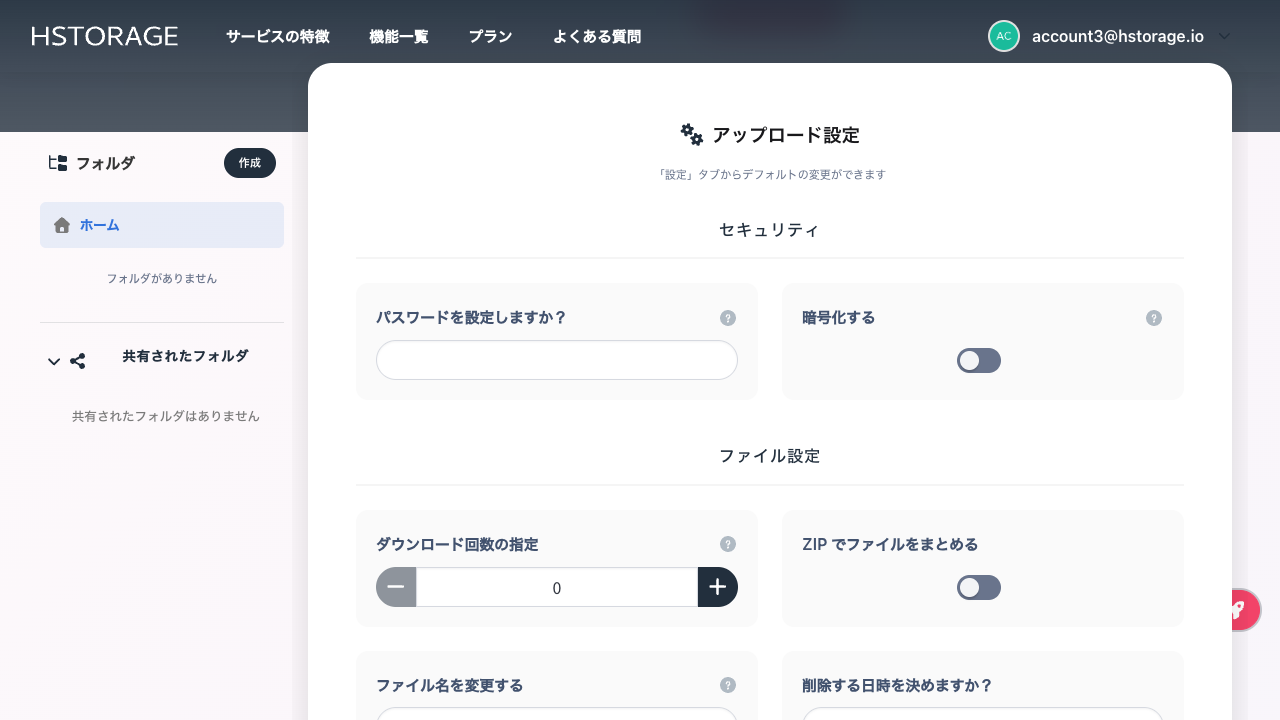The height and width of the screenshot is (720, 1280).
Task: Click the 共有されたフォルダはありません message
Action: 166,416
